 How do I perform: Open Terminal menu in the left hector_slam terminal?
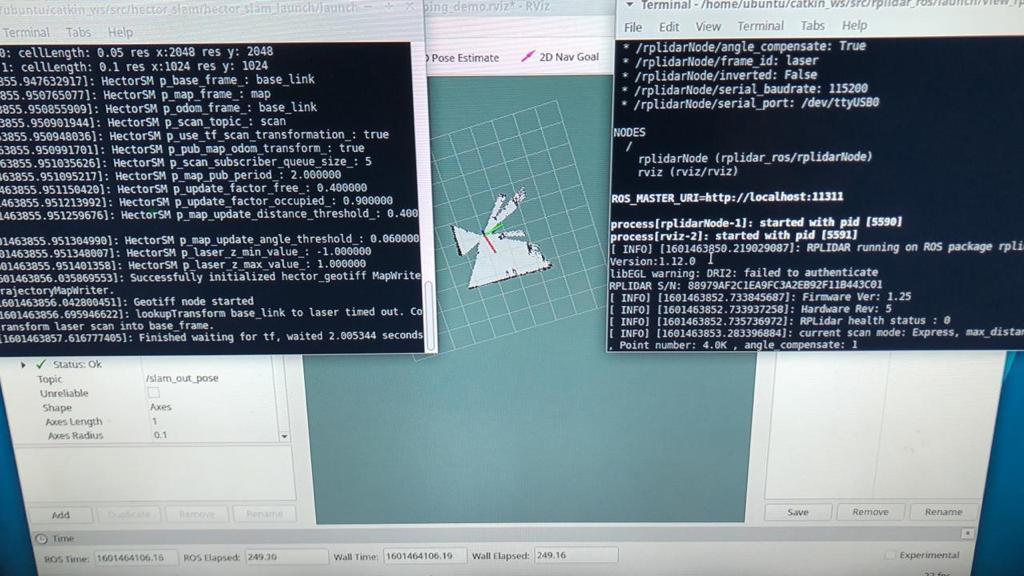(25, 32)
